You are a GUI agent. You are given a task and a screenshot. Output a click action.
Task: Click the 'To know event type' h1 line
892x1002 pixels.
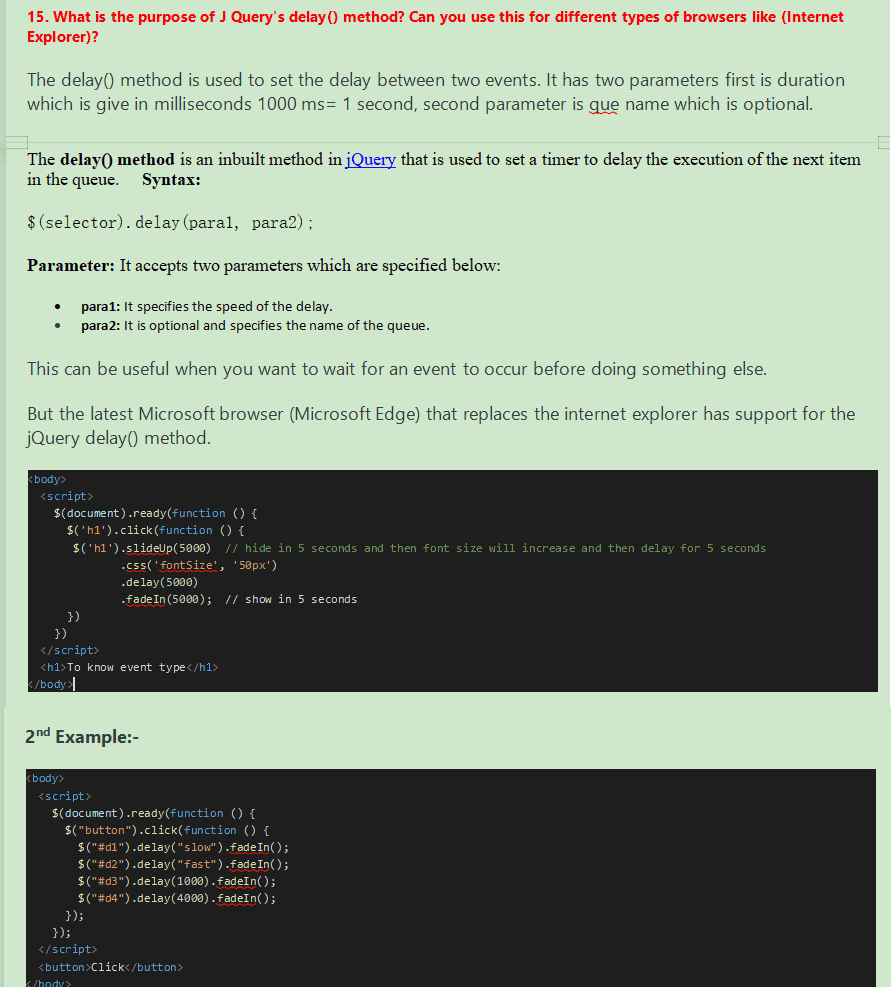(x=128, y=667)
